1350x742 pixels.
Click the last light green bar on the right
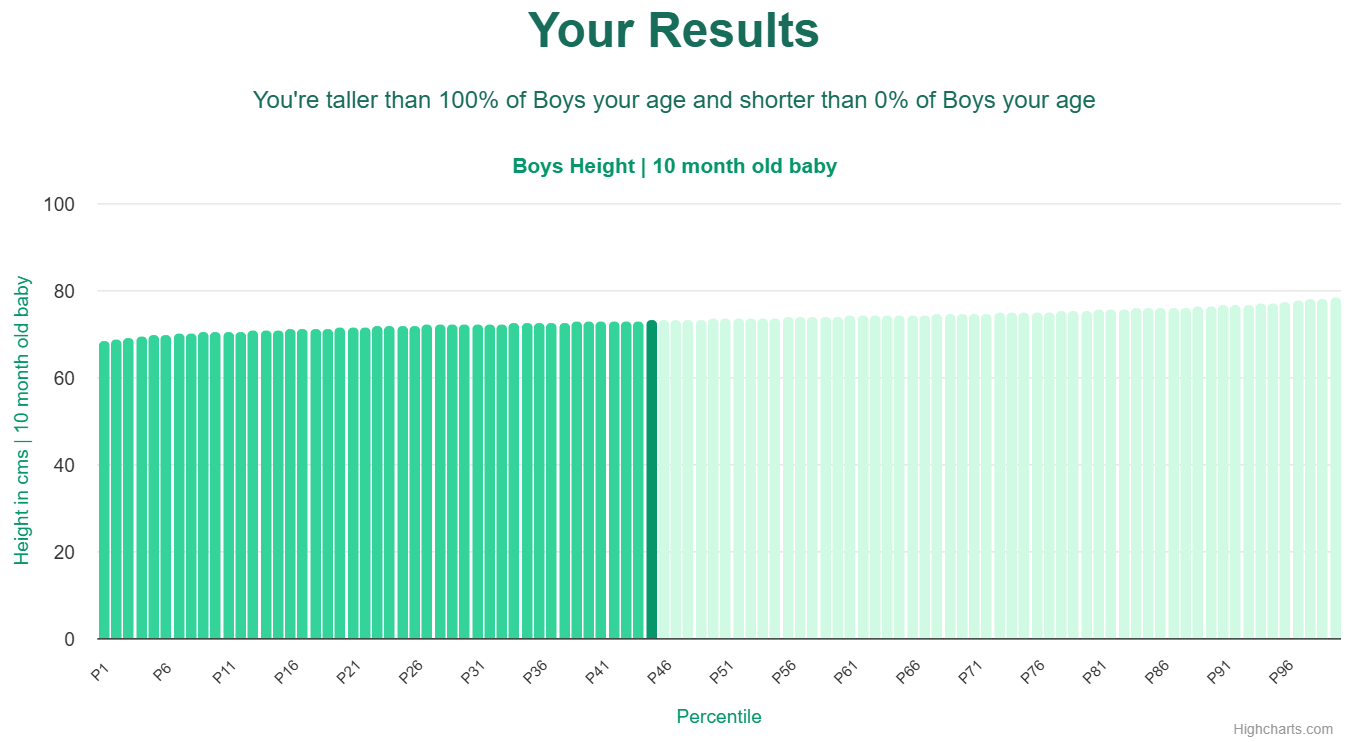coord(1335,468)
